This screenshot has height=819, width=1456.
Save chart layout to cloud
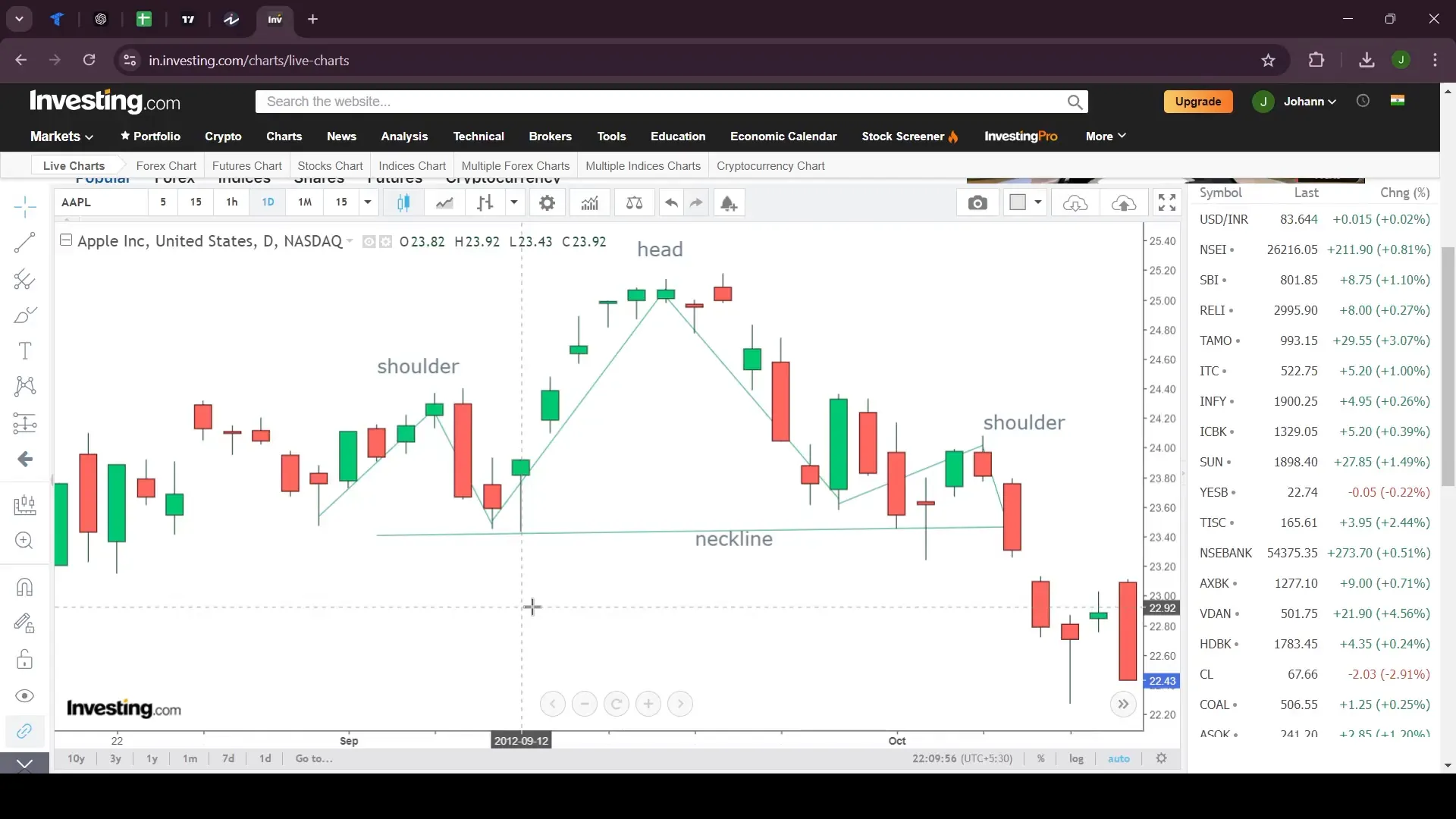click(x=1124, y=202)
